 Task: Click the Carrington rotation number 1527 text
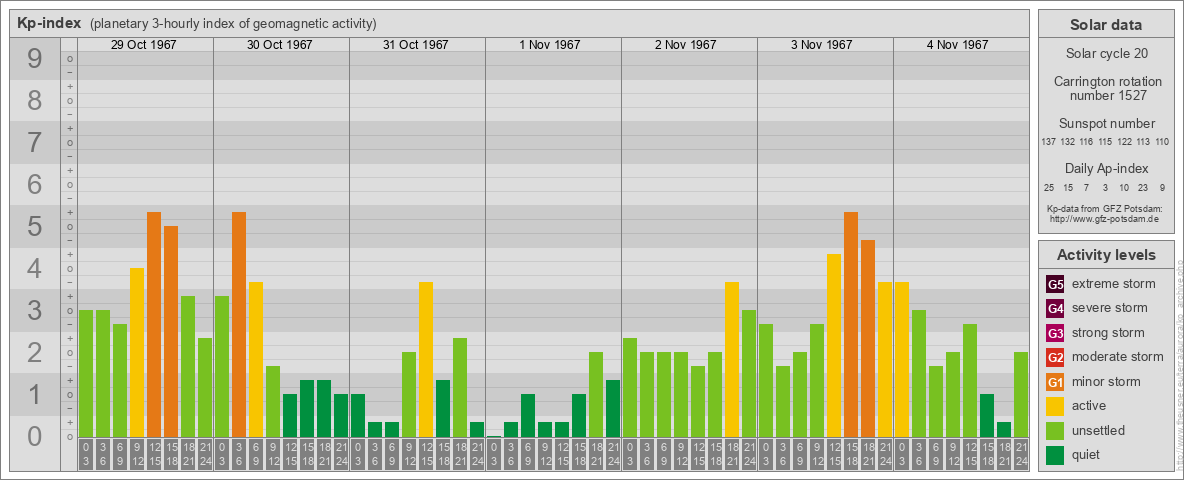tap(1106, 88)
